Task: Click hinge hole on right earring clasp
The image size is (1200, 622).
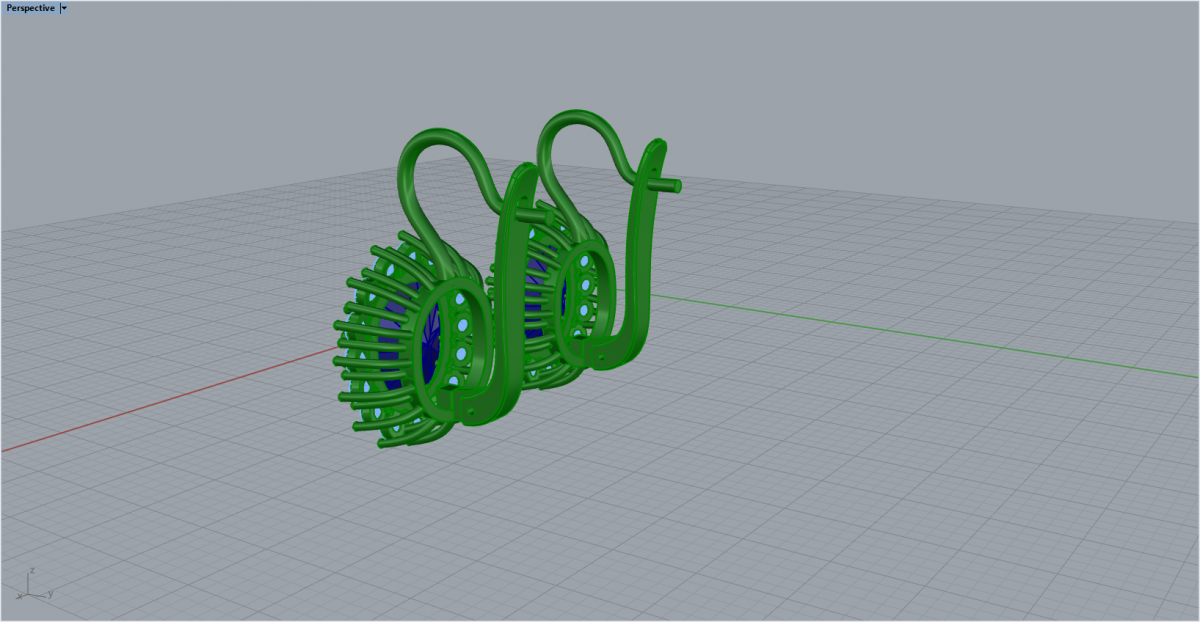Action: 603,355
